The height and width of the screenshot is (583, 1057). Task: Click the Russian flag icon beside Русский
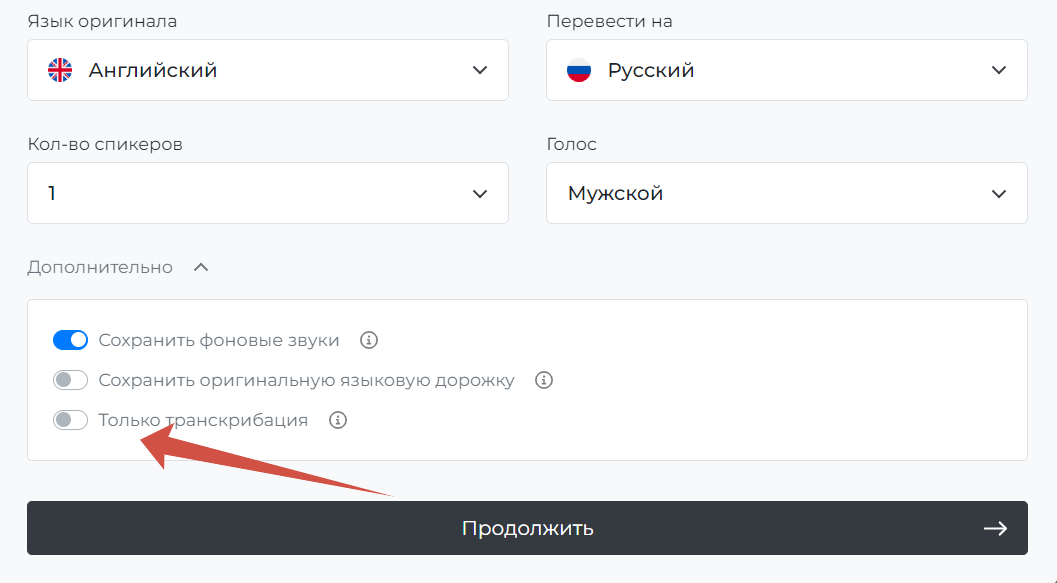click(x=579, y=70)
